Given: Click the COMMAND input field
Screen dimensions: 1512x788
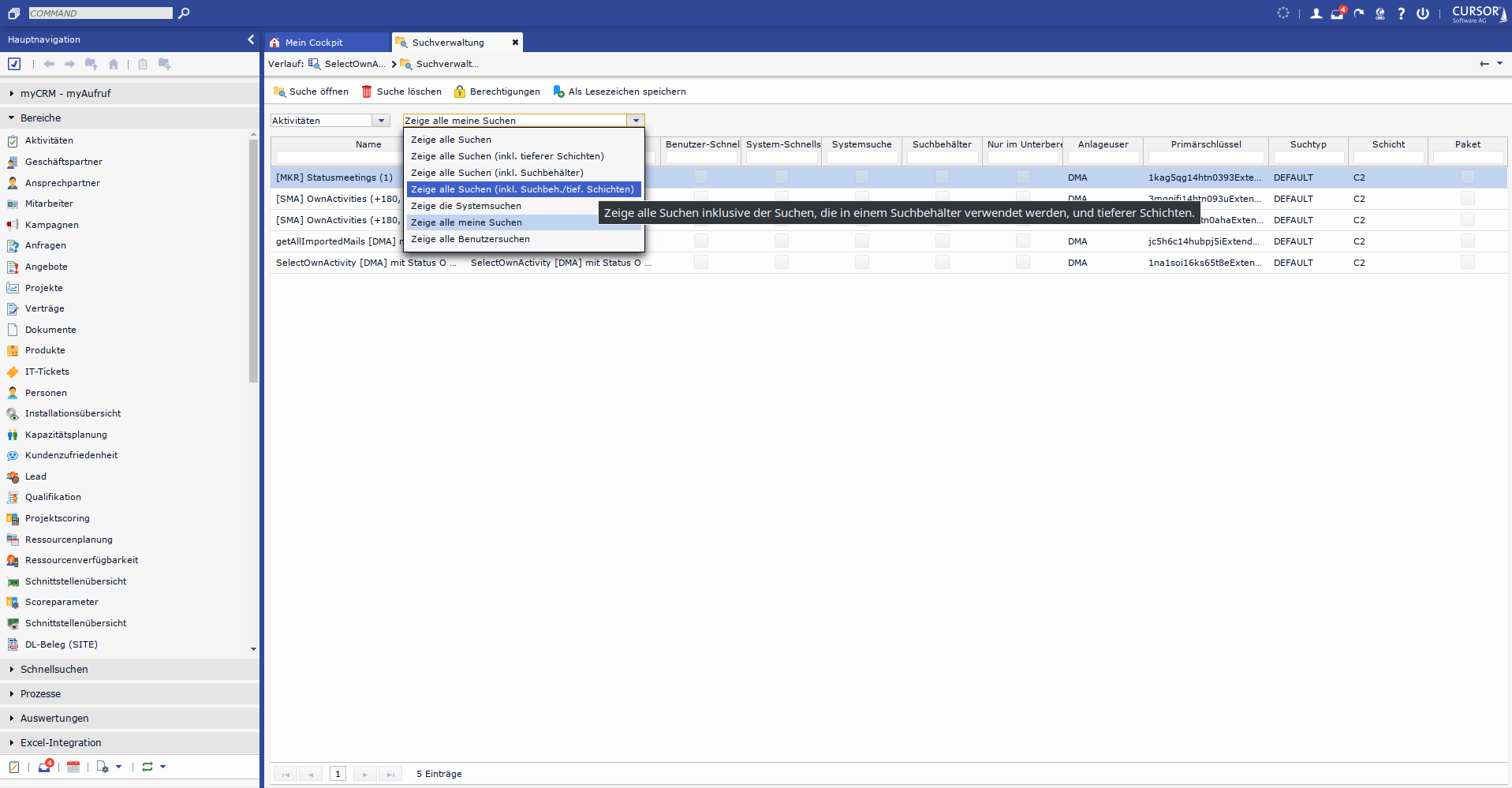Looking at the screenshot, I should pos(100,13).
